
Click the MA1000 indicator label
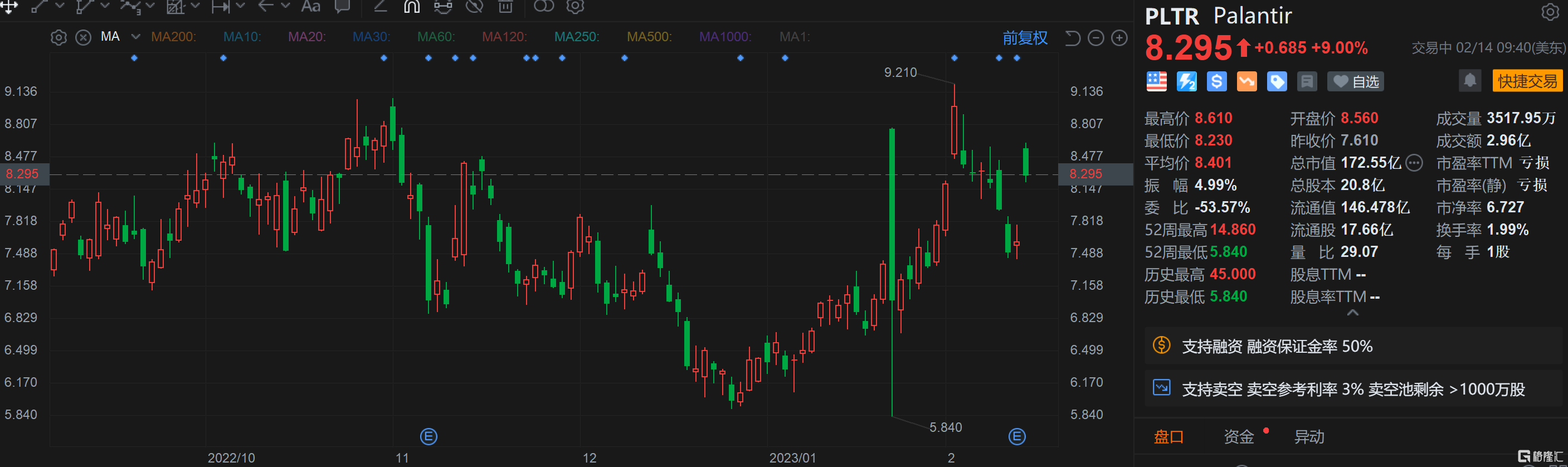725,37
